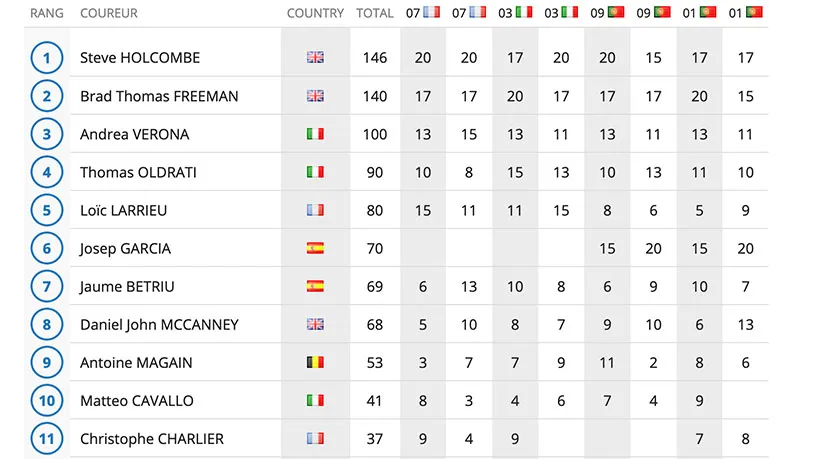
Task: Click Andrea VERONA's Italian flag icon
Action: 315,133
